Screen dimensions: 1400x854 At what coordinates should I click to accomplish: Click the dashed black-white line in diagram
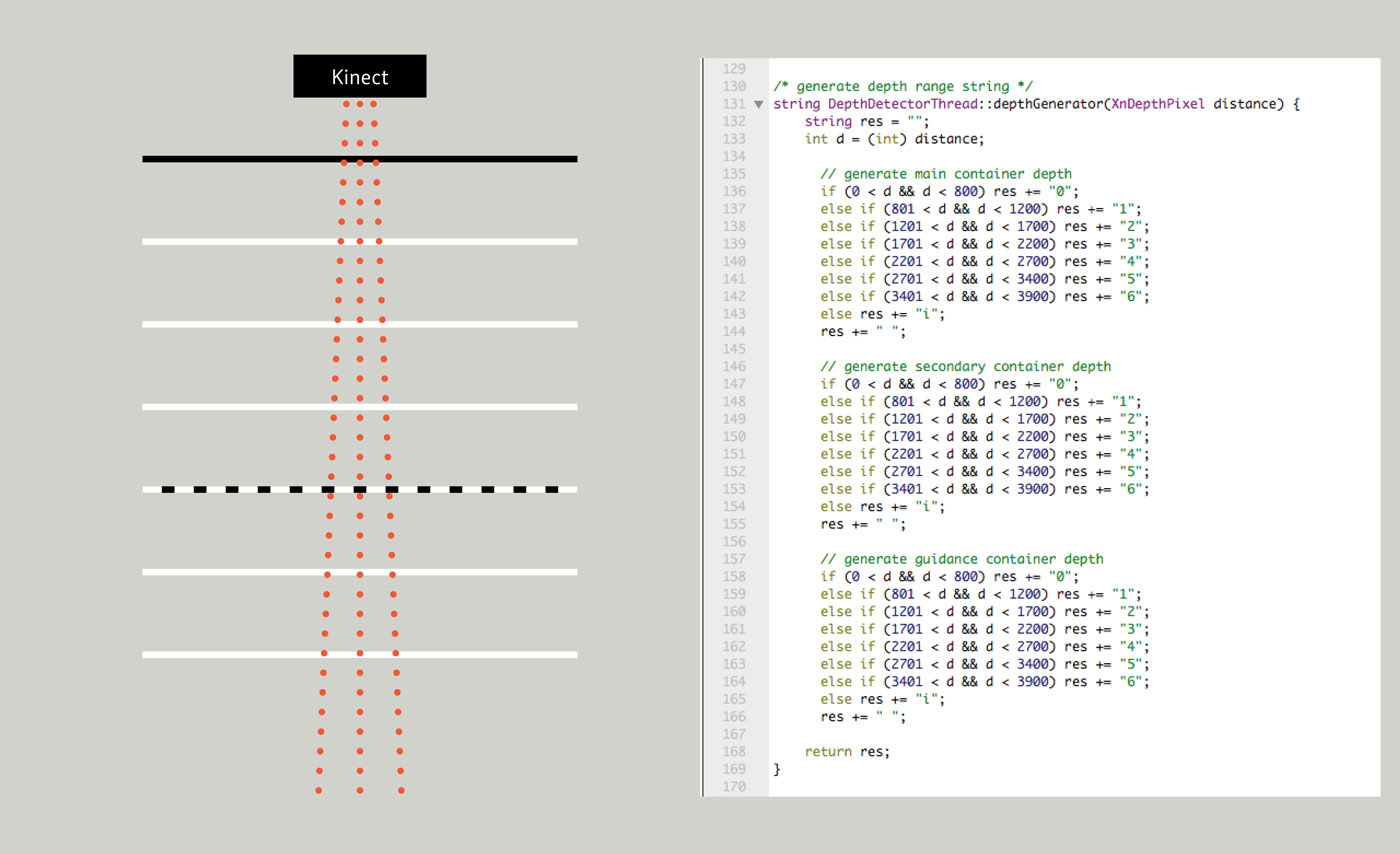point(360,489)
